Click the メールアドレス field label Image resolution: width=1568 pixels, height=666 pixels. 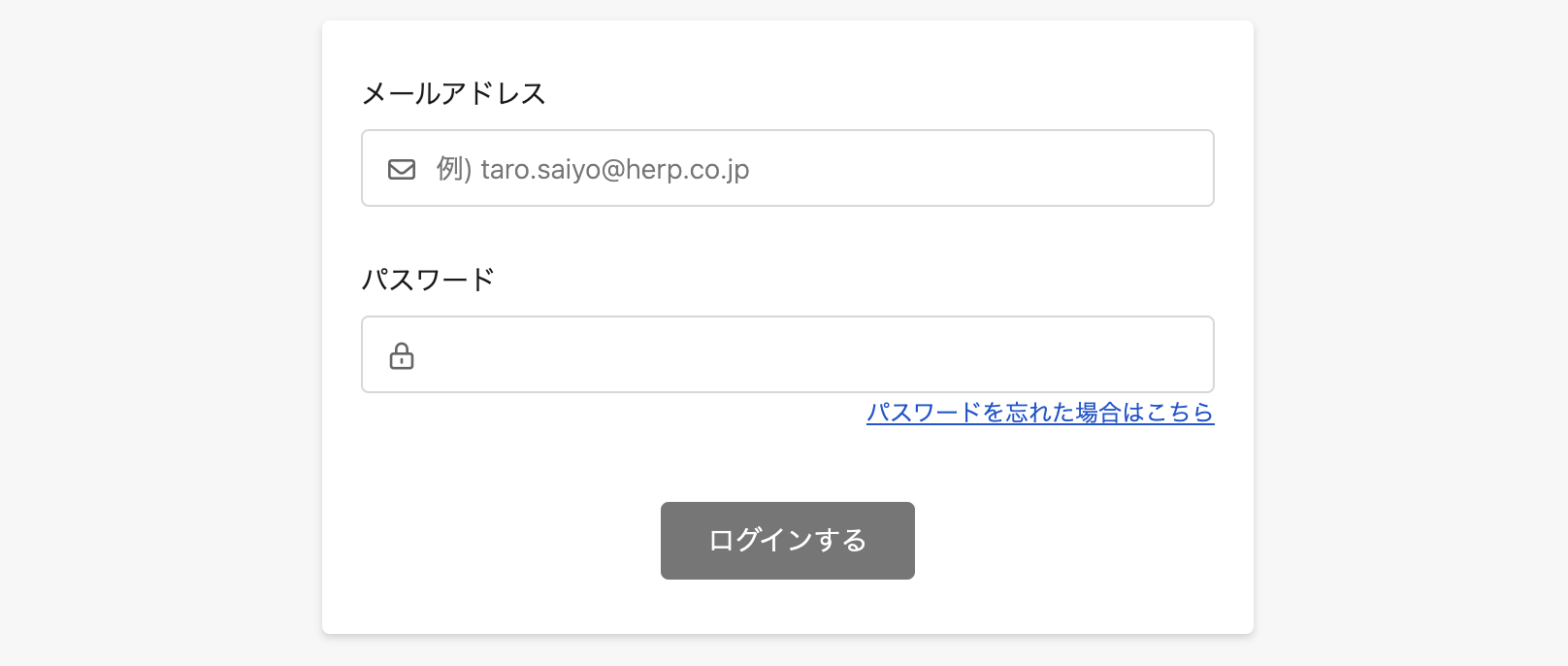tap(453, 93)
